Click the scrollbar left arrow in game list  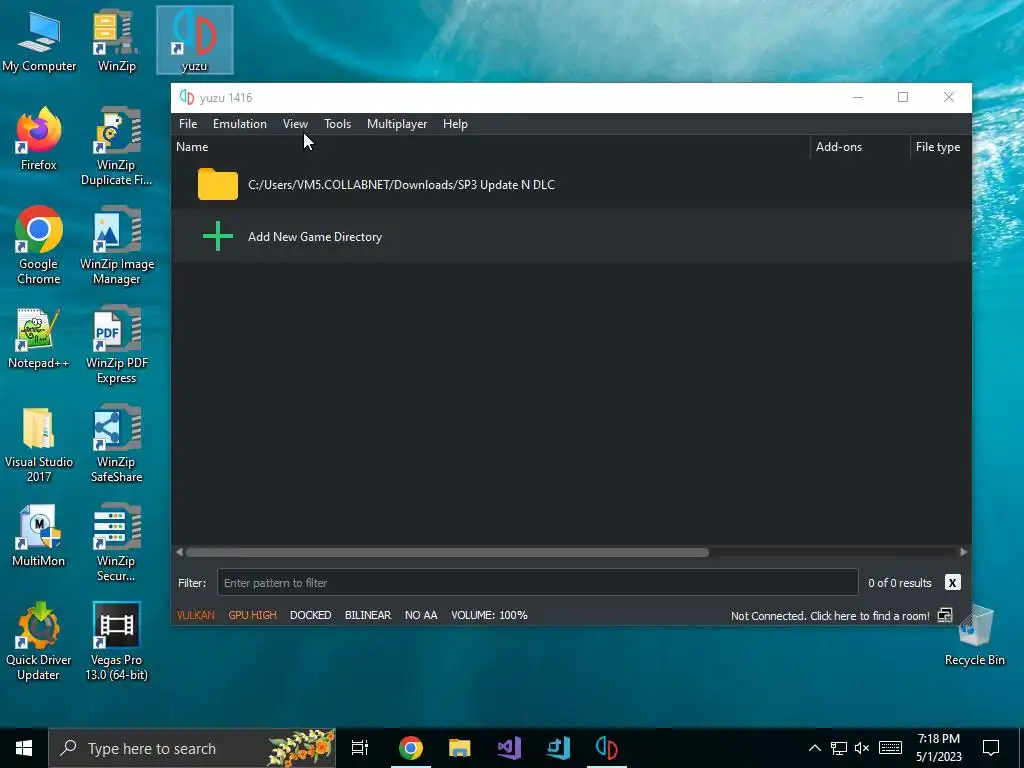point(180,552)
